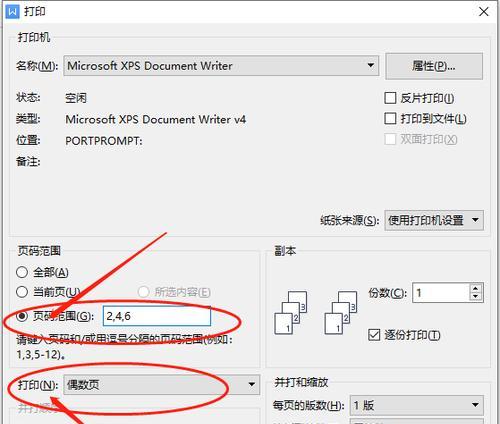Open printer 属性 properties button
Screen dimensions: 500x424
(434, 66)
